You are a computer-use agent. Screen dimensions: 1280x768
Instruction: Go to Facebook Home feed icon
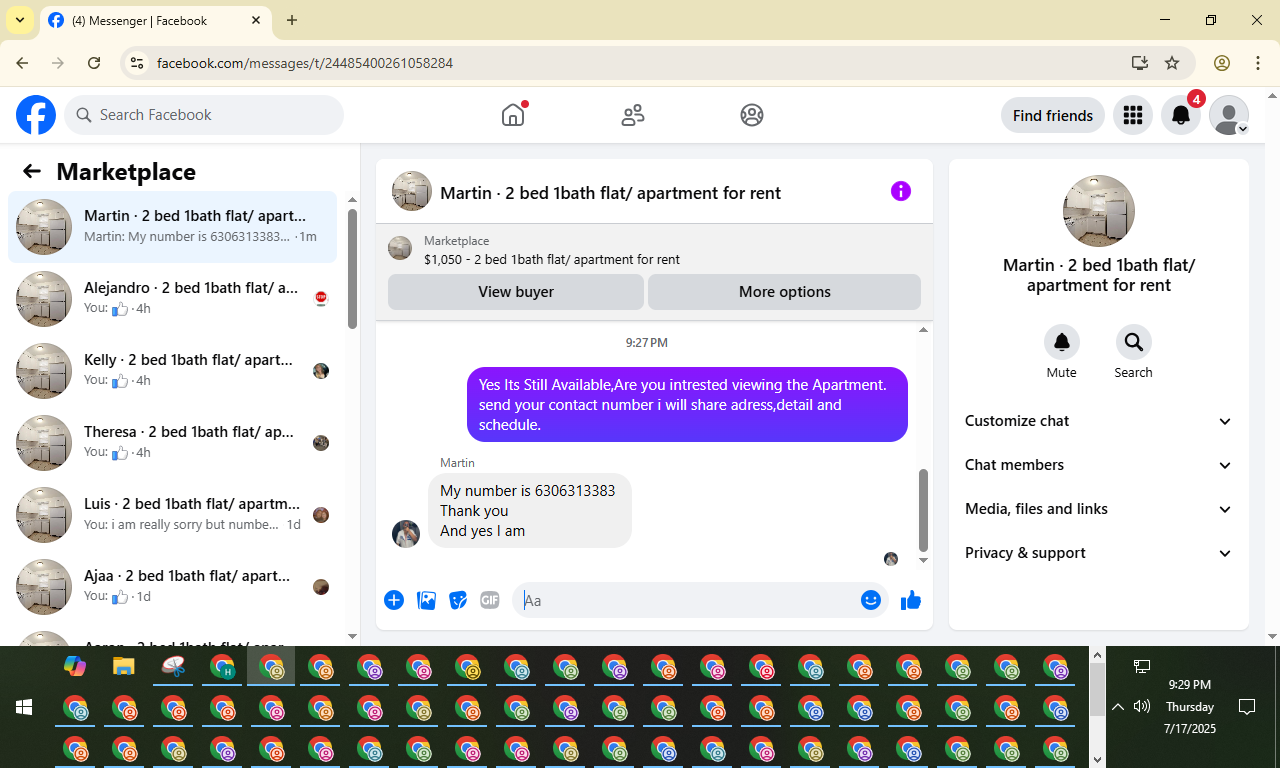513,115
